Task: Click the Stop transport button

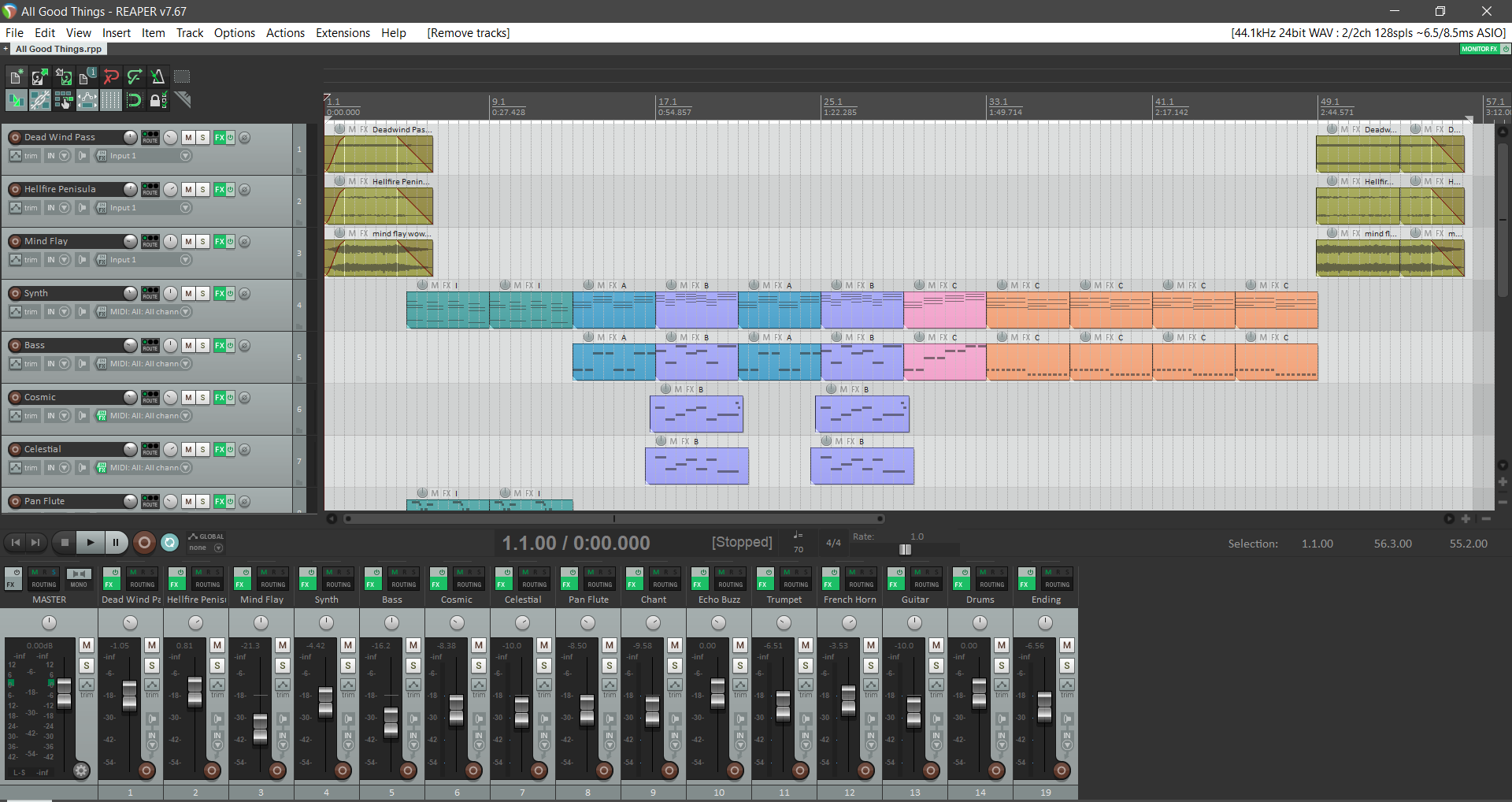Action: point(65,542)
